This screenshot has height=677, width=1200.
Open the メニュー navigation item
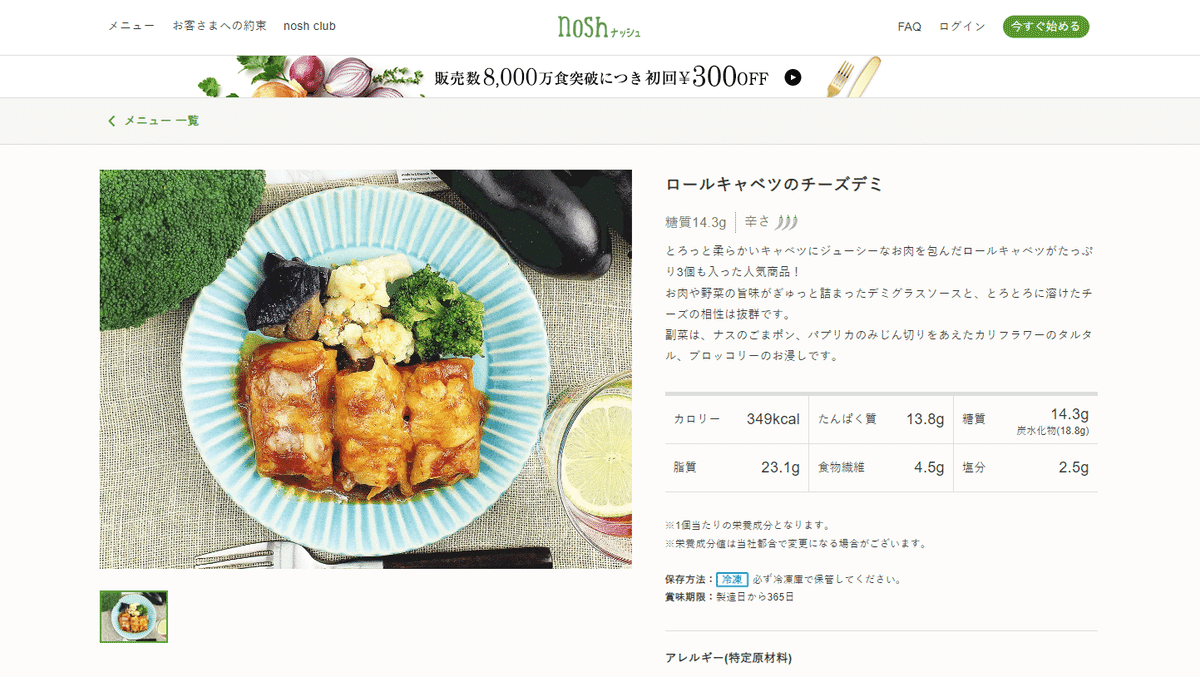[x=131, y=27]
